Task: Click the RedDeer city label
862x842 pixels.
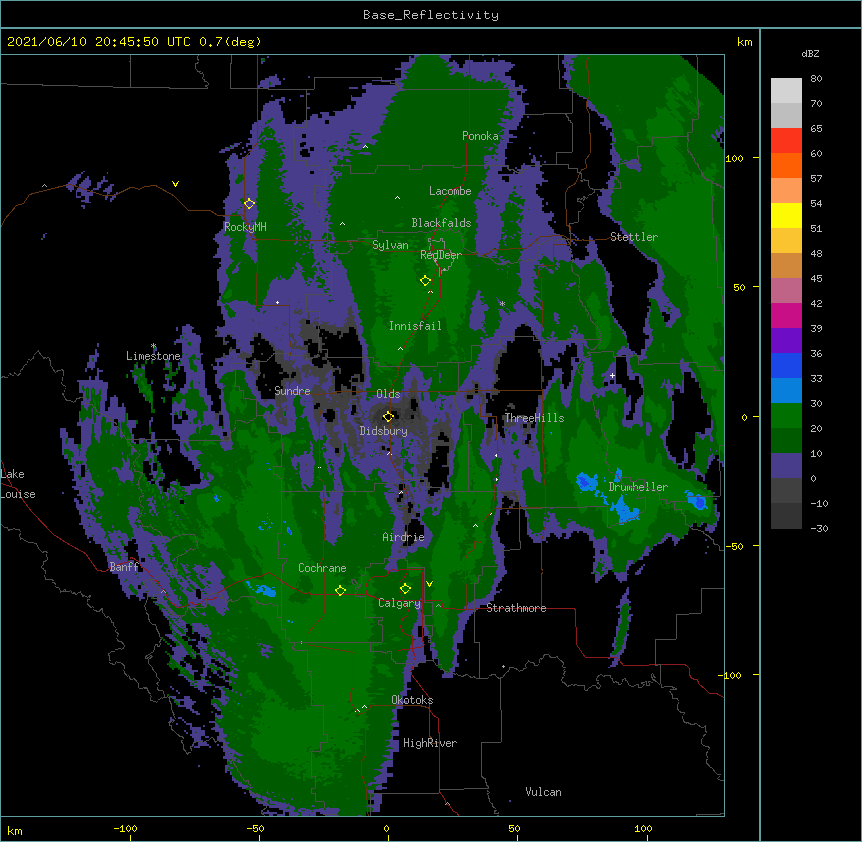Action: 441,255
